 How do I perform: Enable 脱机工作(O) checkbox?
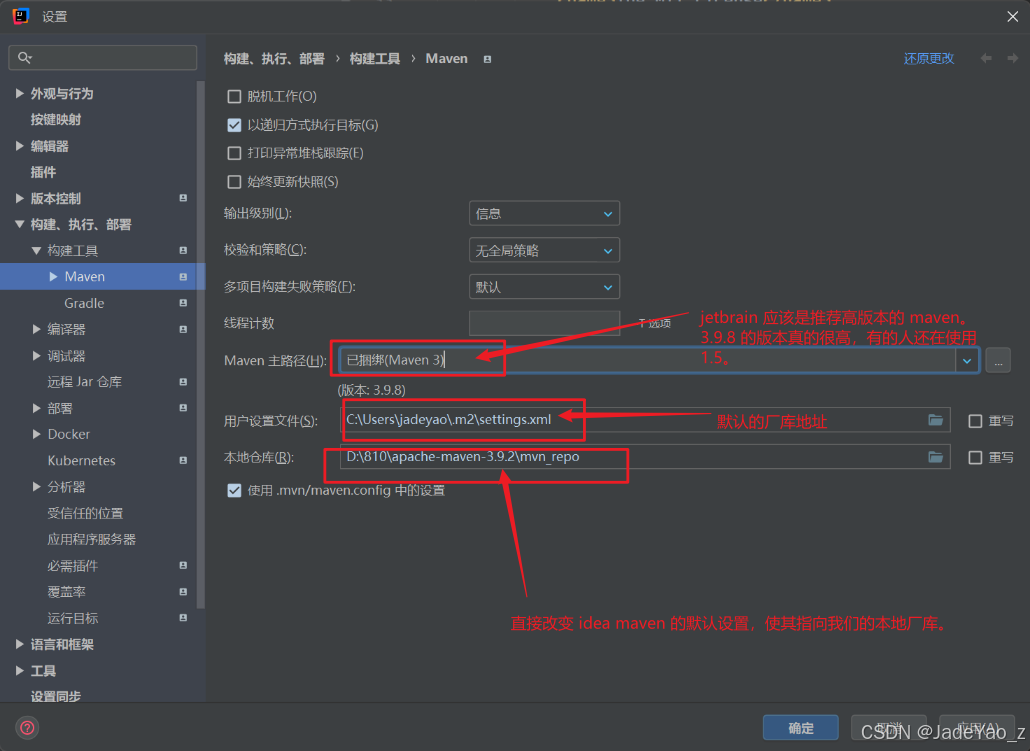[x=234, y=97]
